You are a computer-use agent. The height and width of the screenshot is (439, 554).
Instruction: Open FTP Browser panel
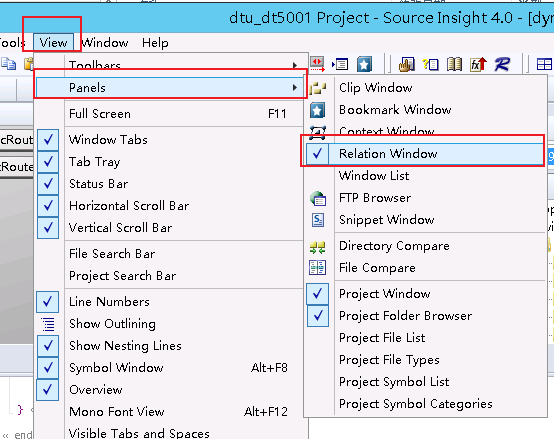tap(426, 198)
